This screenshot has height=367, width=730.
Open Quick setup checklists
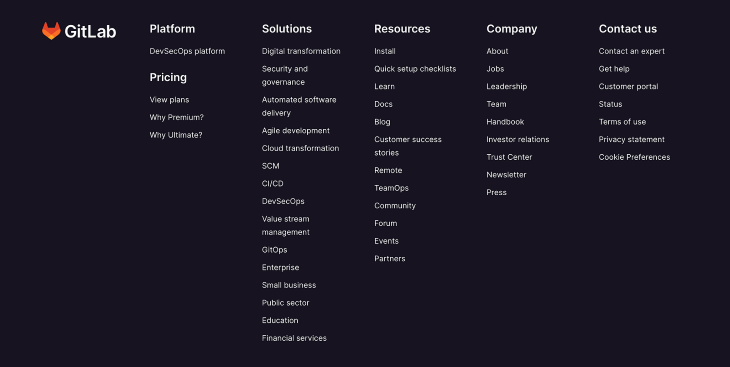coord(415,69)
